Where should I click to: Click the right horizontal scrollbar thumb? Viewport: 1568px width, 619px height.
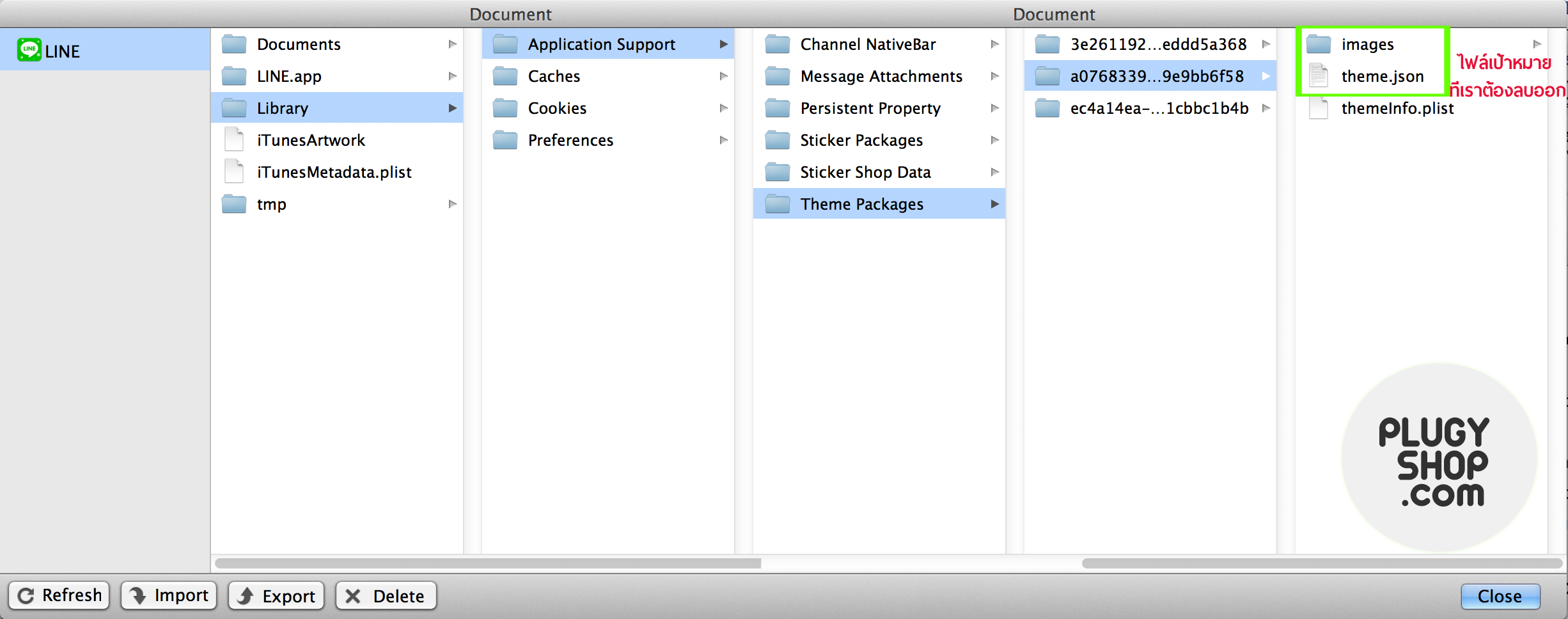pyautogui.click(x=1322, y=563)
